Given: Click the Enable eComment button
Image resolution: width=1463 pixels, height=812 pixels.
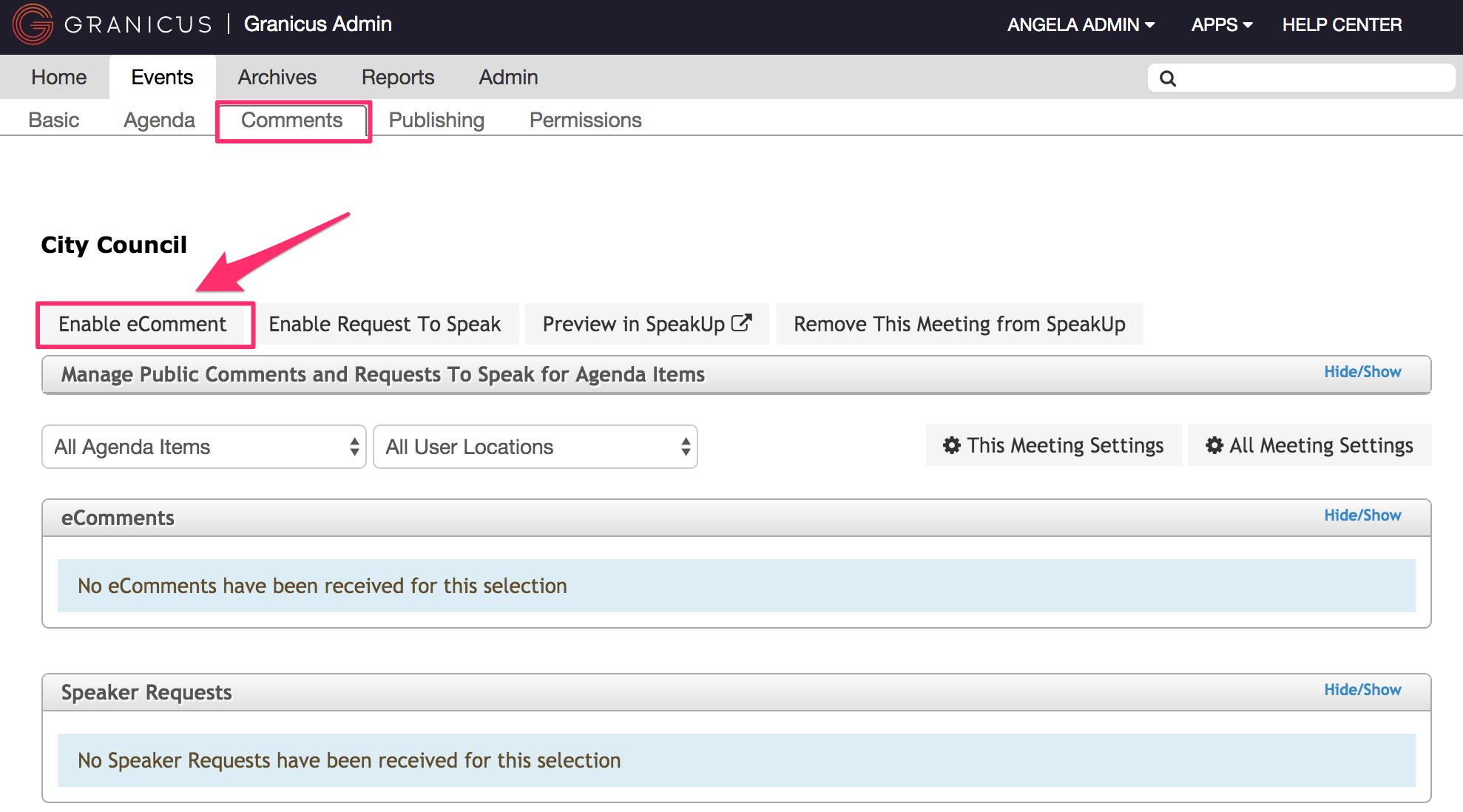Looking at the screenshot, I should point(144,324).
